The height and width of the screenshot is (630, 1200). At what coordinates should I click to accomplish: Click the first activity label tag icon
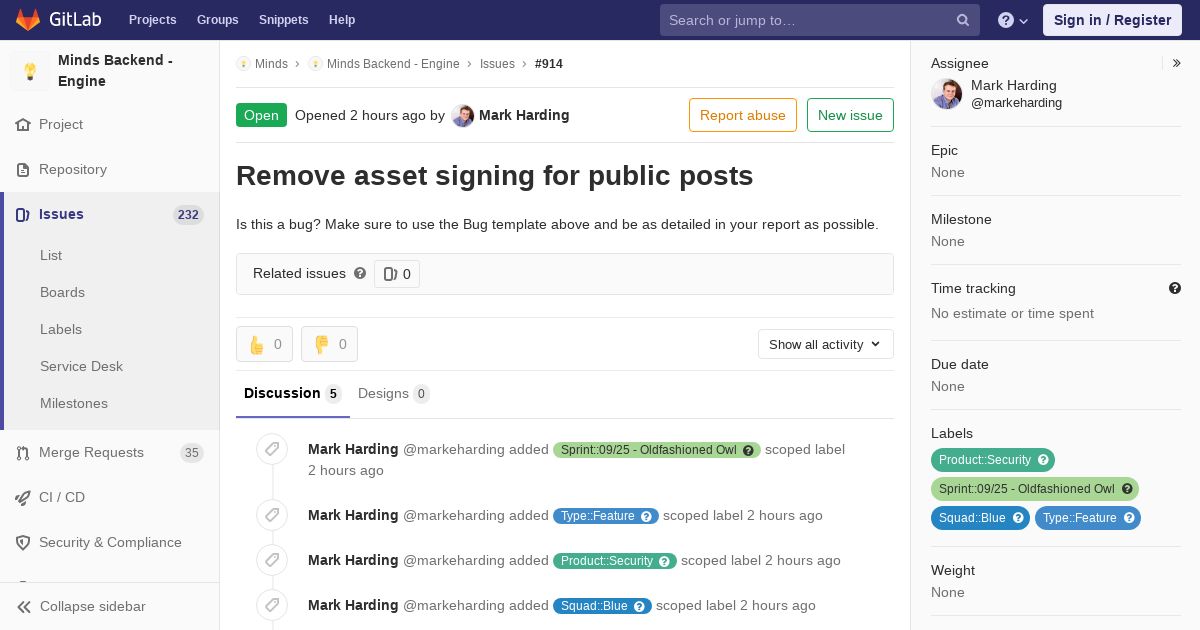(x=272, y=449)
